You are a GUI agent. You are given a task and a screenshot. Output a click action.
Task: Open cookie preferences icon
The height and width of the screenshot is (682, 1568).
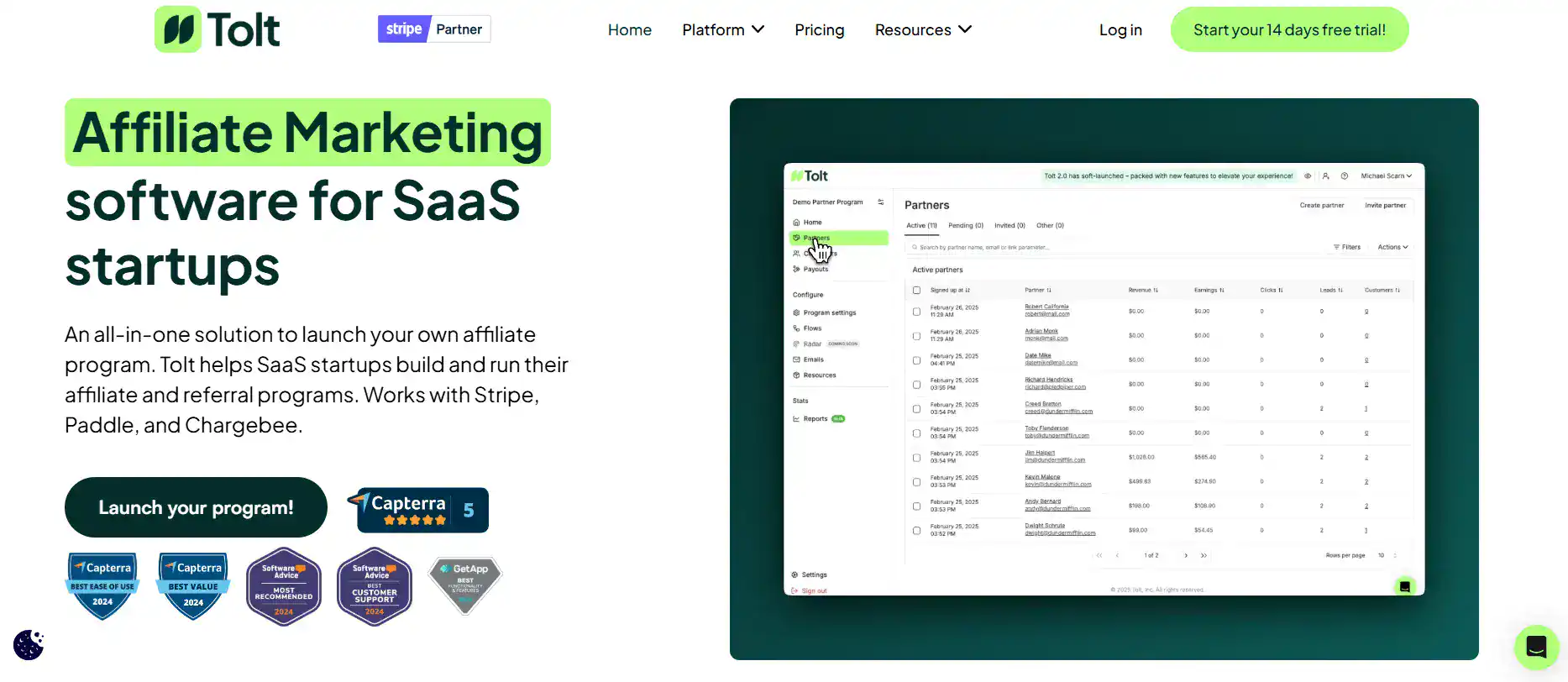pyautogui.click(x=29, y=645)
